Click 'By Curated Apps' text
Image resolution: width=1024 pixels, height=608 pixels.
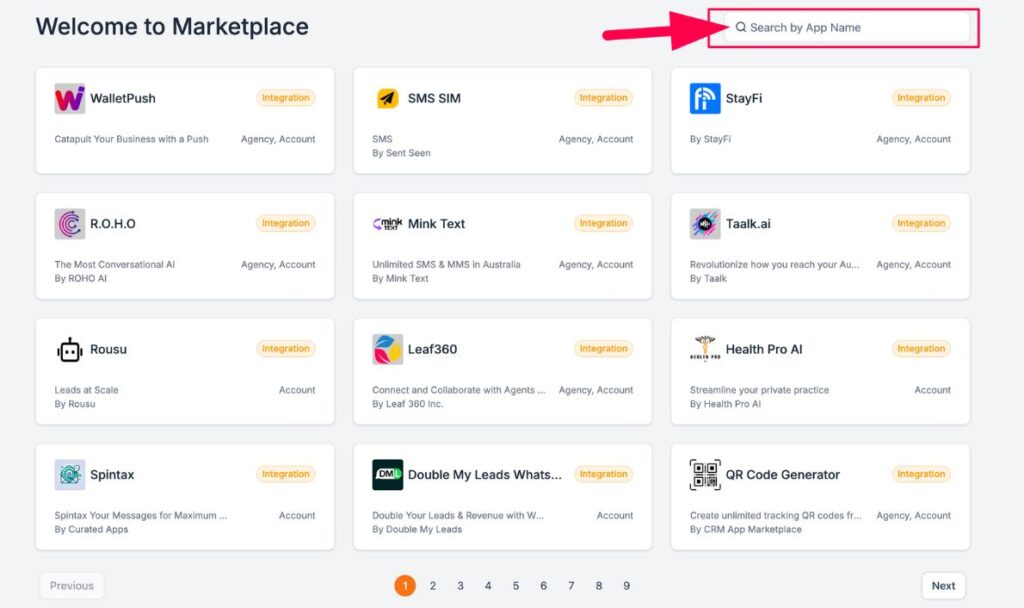[x=91, y=529]
